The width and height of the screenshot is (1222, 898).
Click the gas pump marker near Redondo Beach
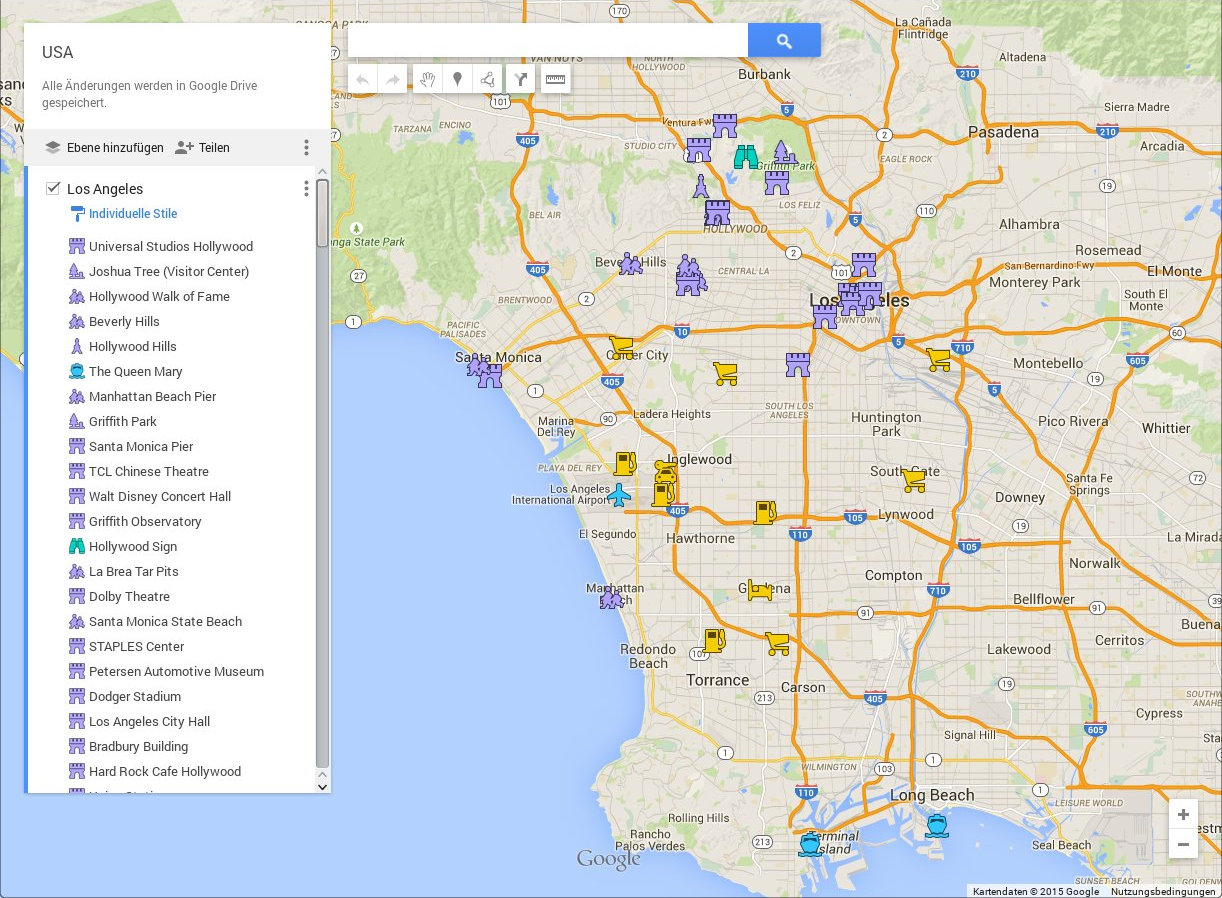coord(714,640)
